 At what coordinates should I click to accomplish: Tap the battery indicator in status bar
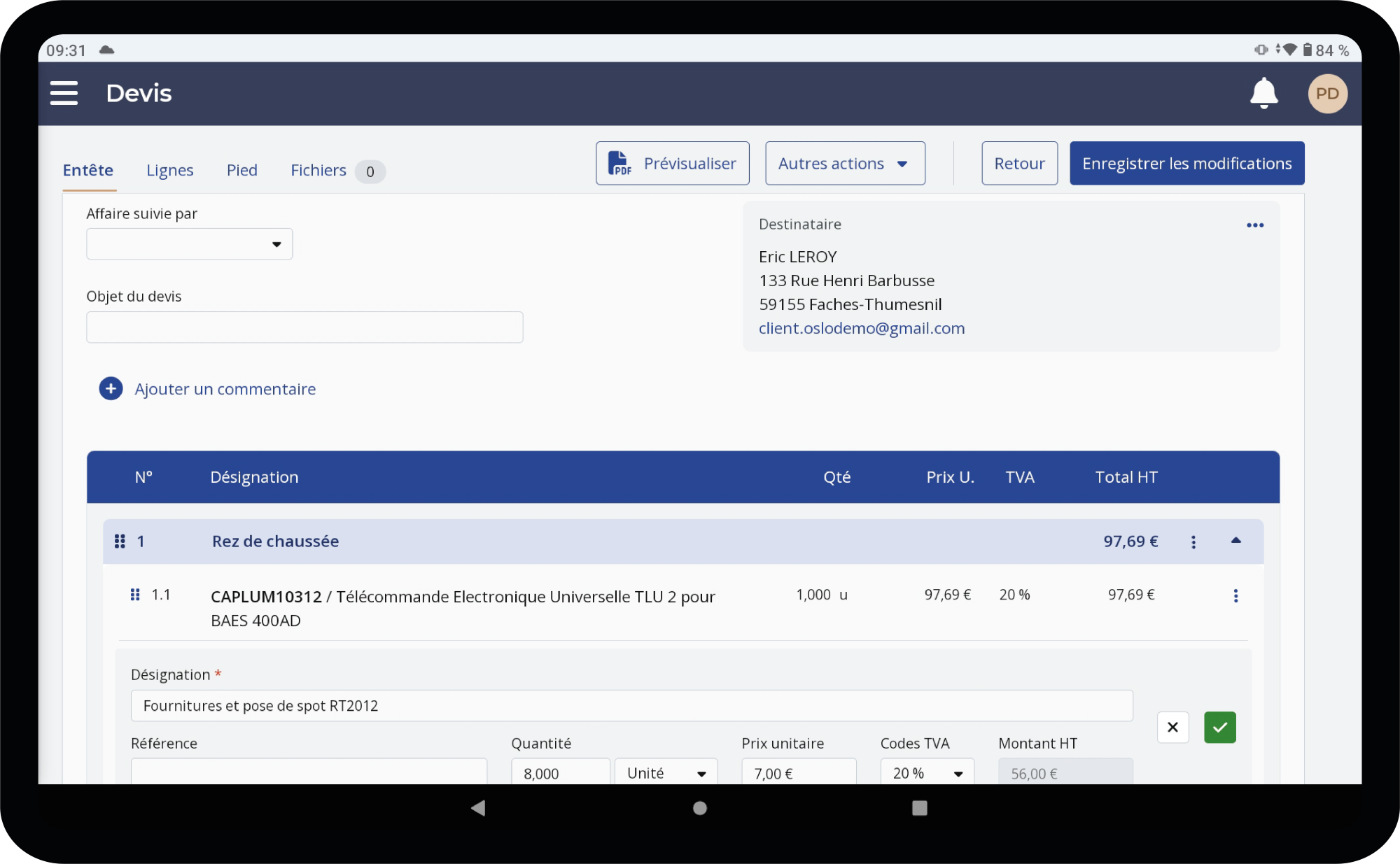click(x=1307, y=50)
